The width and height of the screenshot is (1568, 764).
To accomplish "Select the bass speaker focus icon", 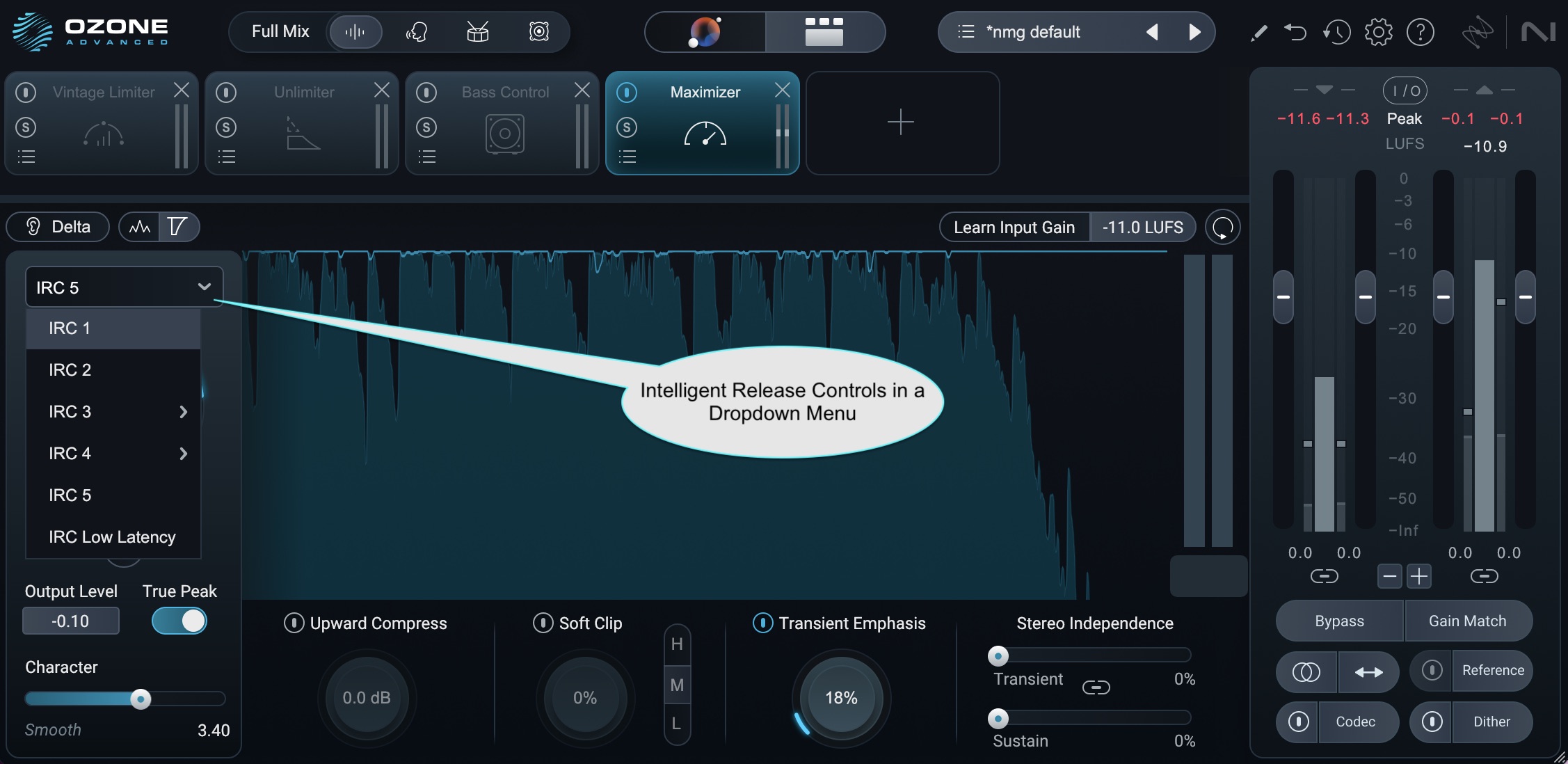I will [x=539, y=32].
